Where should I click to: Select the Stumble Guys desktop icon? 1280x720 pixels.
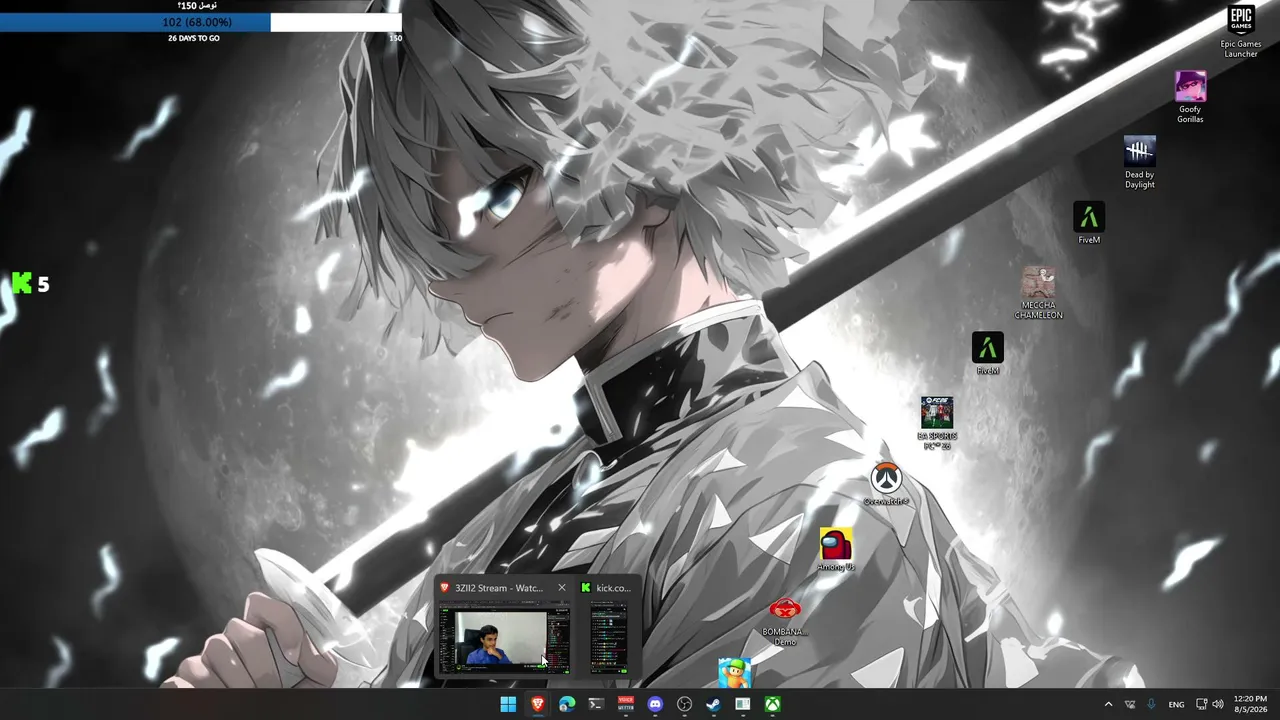734,673
